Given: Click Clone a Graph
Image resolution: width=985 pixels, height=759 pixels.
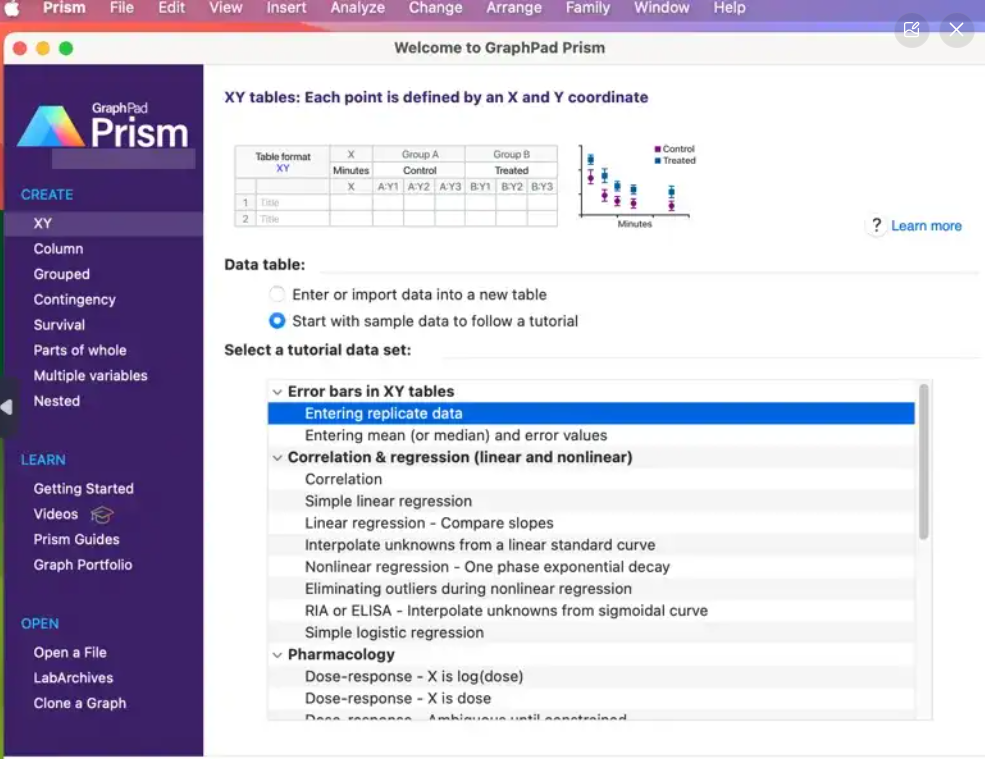Looking at the screenshot, I should click(80, 703).
